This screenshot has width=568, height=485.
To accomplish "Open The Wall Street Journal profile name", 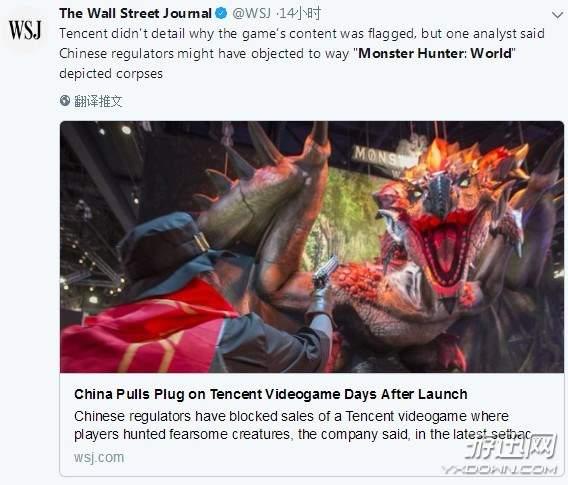I will coord(135,13).
